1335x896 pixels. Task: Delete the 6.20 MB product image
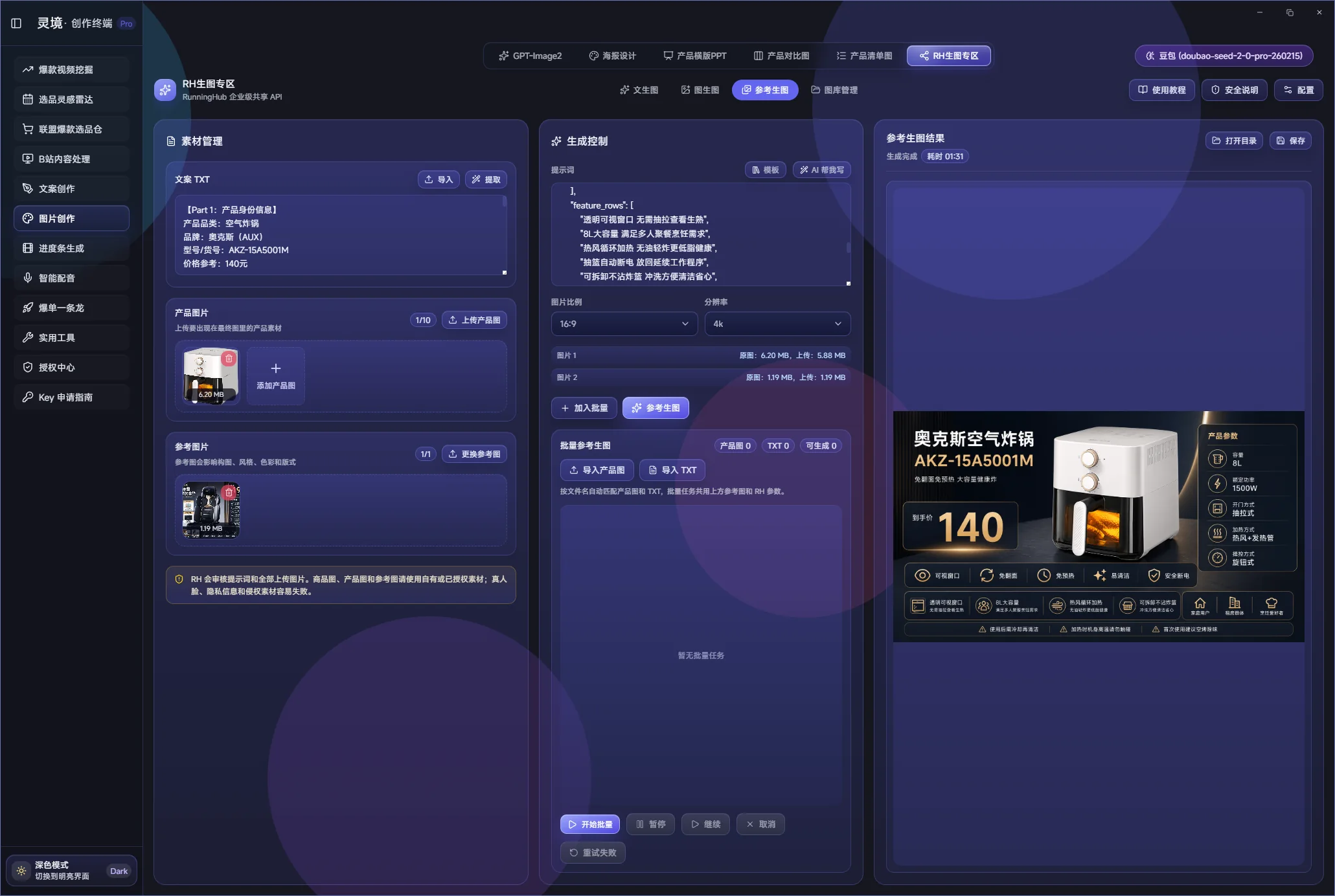pyautogui.click(x=229, y=358)
